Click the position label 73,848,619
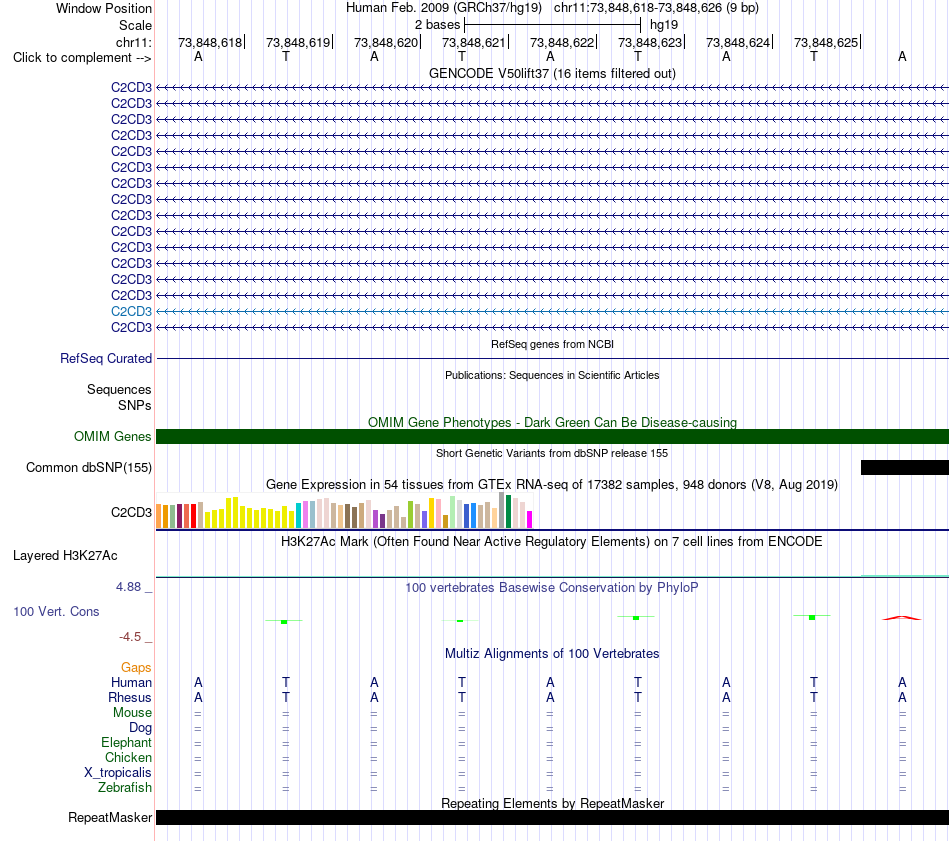Image resolution: width=950 pixels, height=841 pixels. coord(298,42)
